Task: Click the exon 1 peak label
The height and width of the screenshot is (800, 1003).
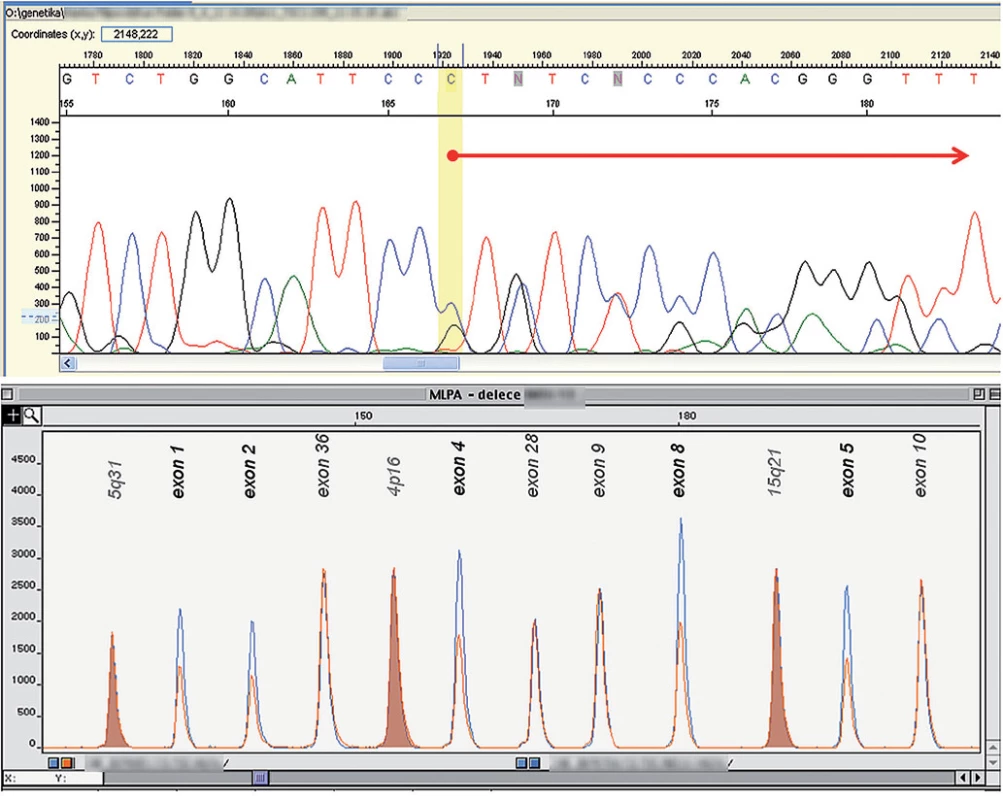Action: [178, 473]
